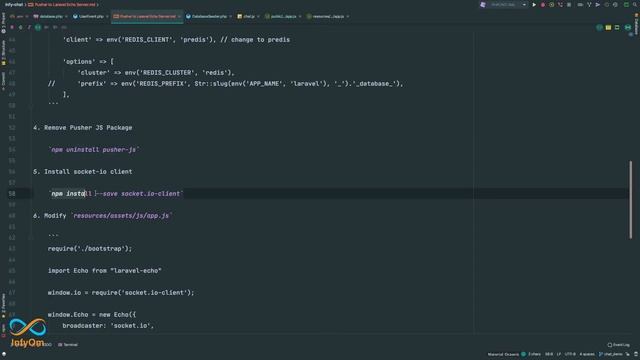Open the Project tool window on left edge
This screenshot has height=360, width=640.
point(4,22)
